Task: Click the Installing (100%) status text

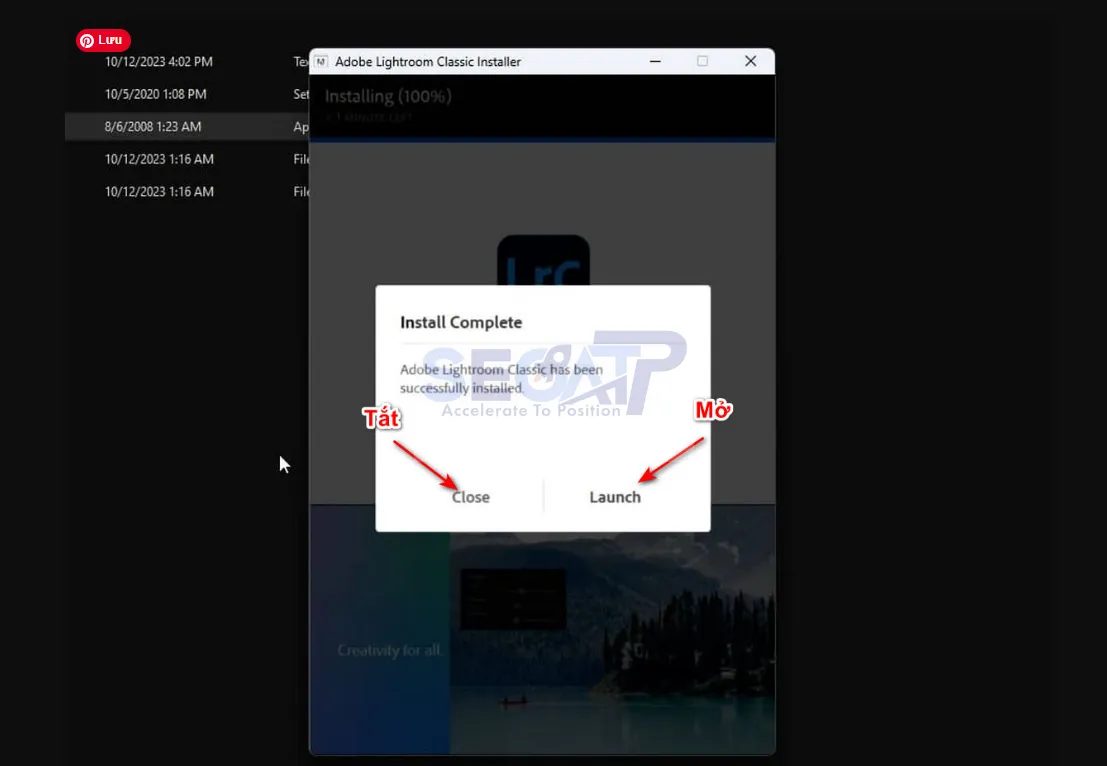Action: click(x=388, y=96)
